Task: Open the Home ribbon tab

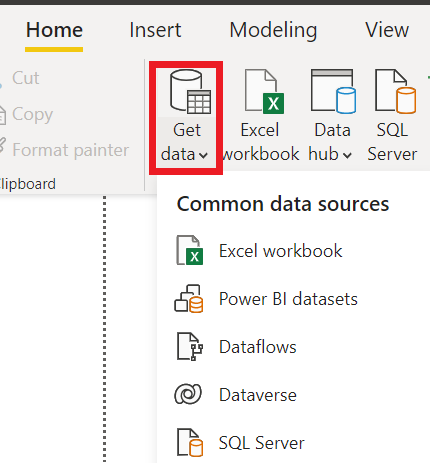Action: 54,30
